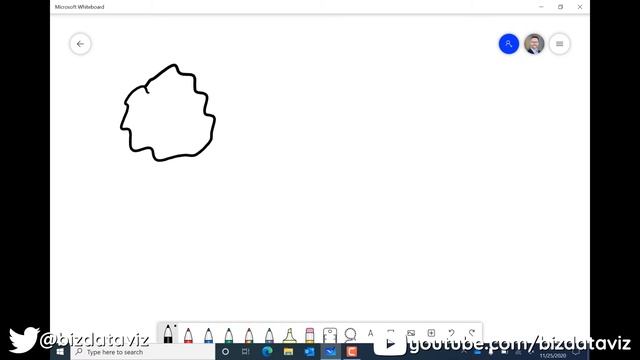The width and height of the screenshot is (640, 360).
Task: Open the blue invite someone button
Action: coord(509,44)
